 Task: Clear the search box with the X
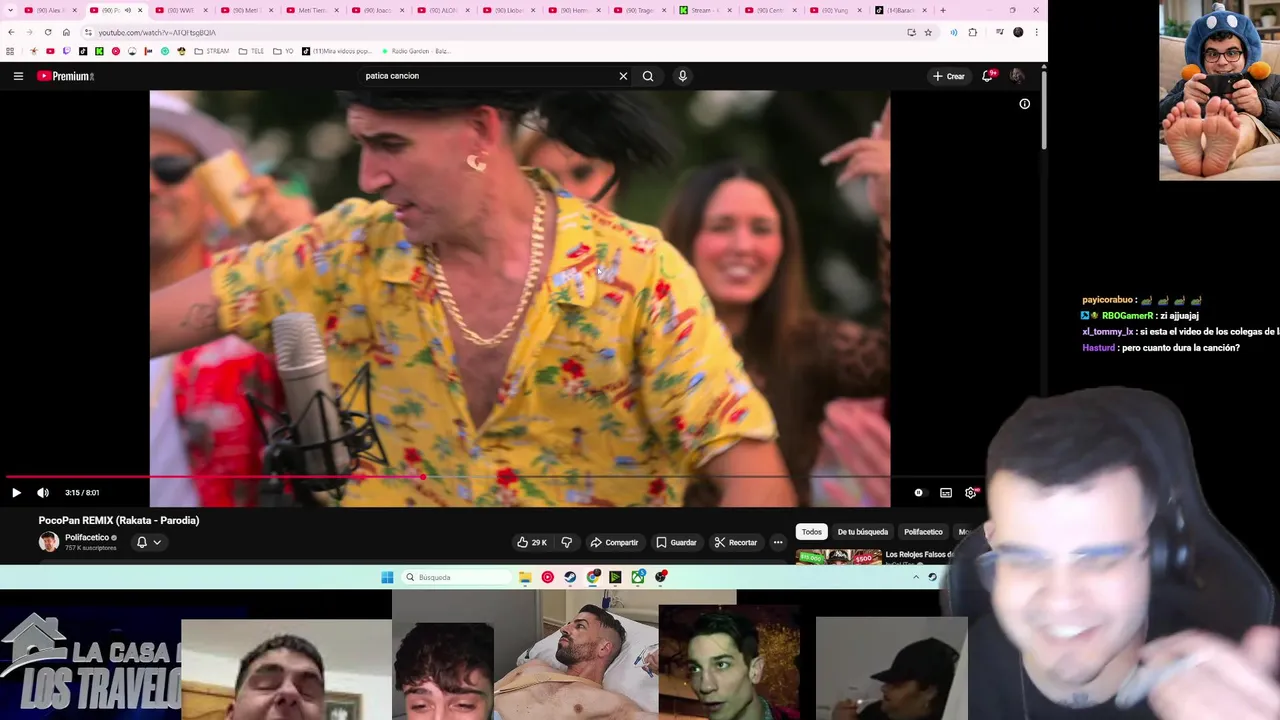(x=623, y=76)
